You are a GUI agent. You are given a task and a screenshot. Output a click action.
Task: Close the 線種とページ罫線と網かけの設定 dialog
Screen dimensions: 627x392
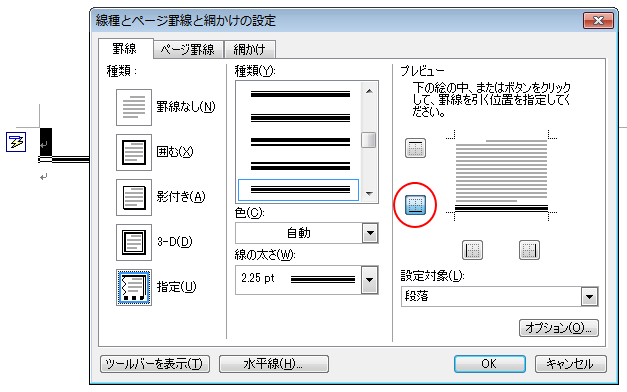[x=598, y=20]
